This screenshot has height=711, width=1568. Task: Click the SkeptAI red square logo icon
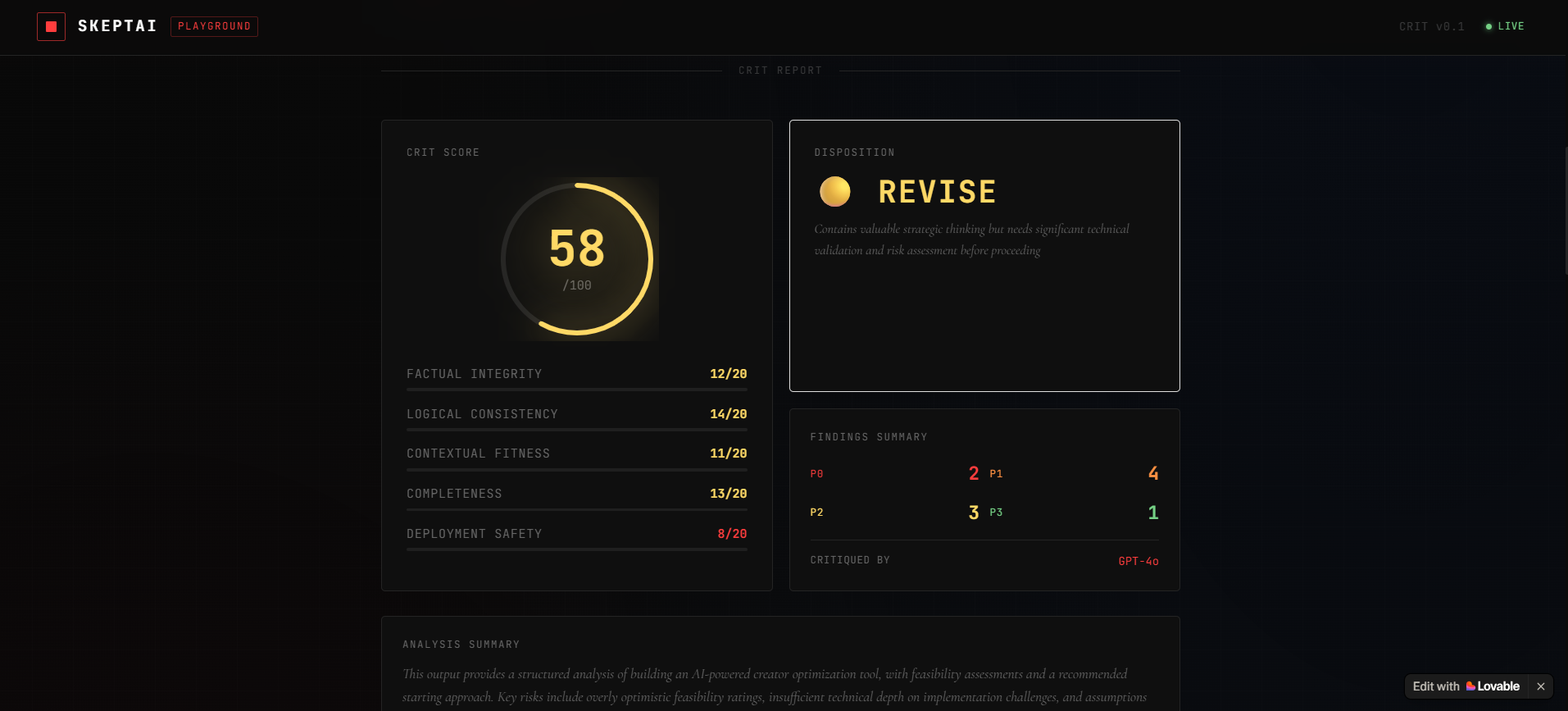click(51, 26)
